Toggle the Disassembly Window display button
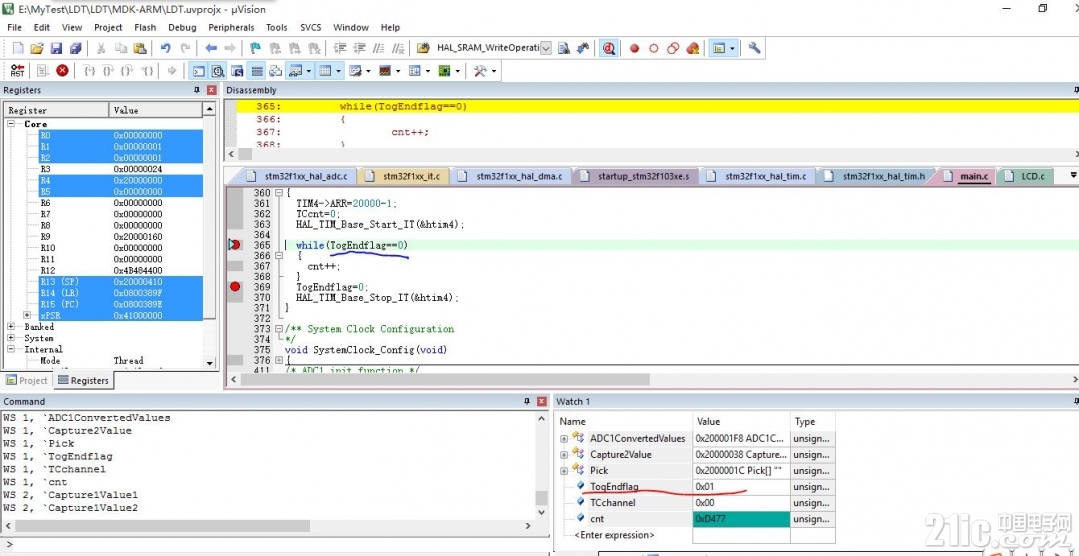This screenshot has height=556, width=1079. point(217,70)
